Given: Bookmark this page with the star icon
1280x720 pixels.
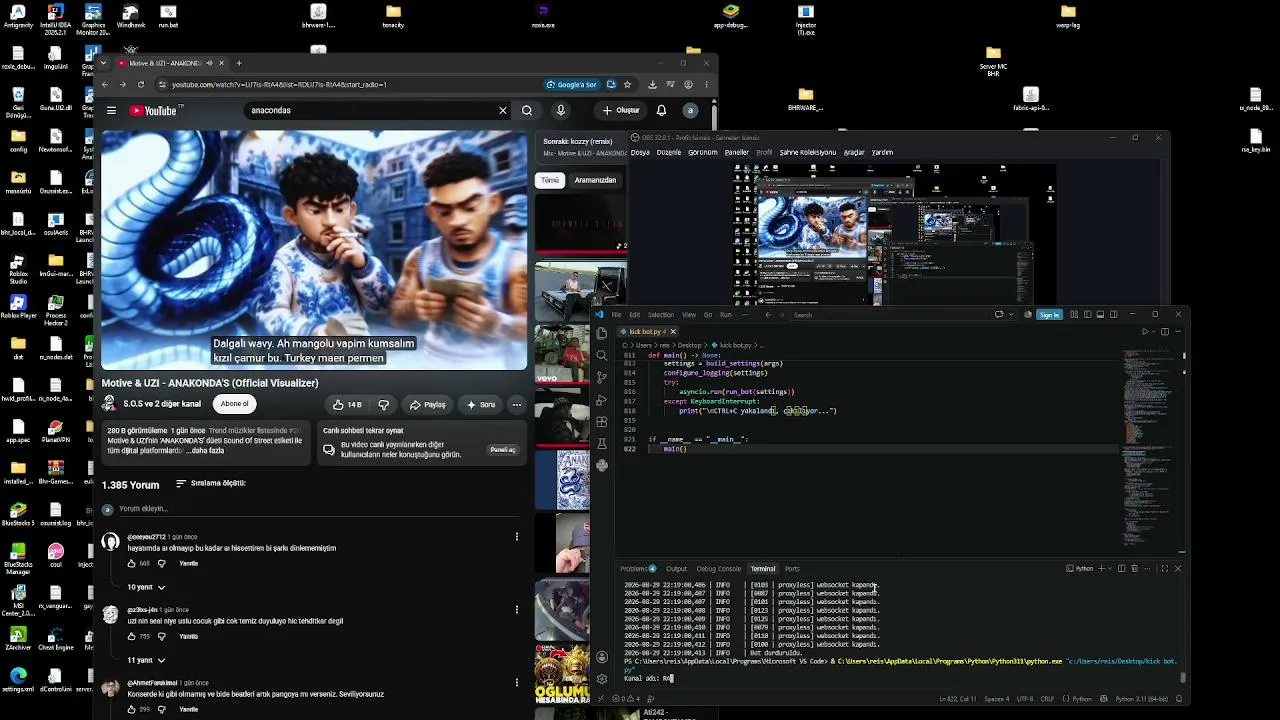Looking at the screenshot, I should 627,84.
